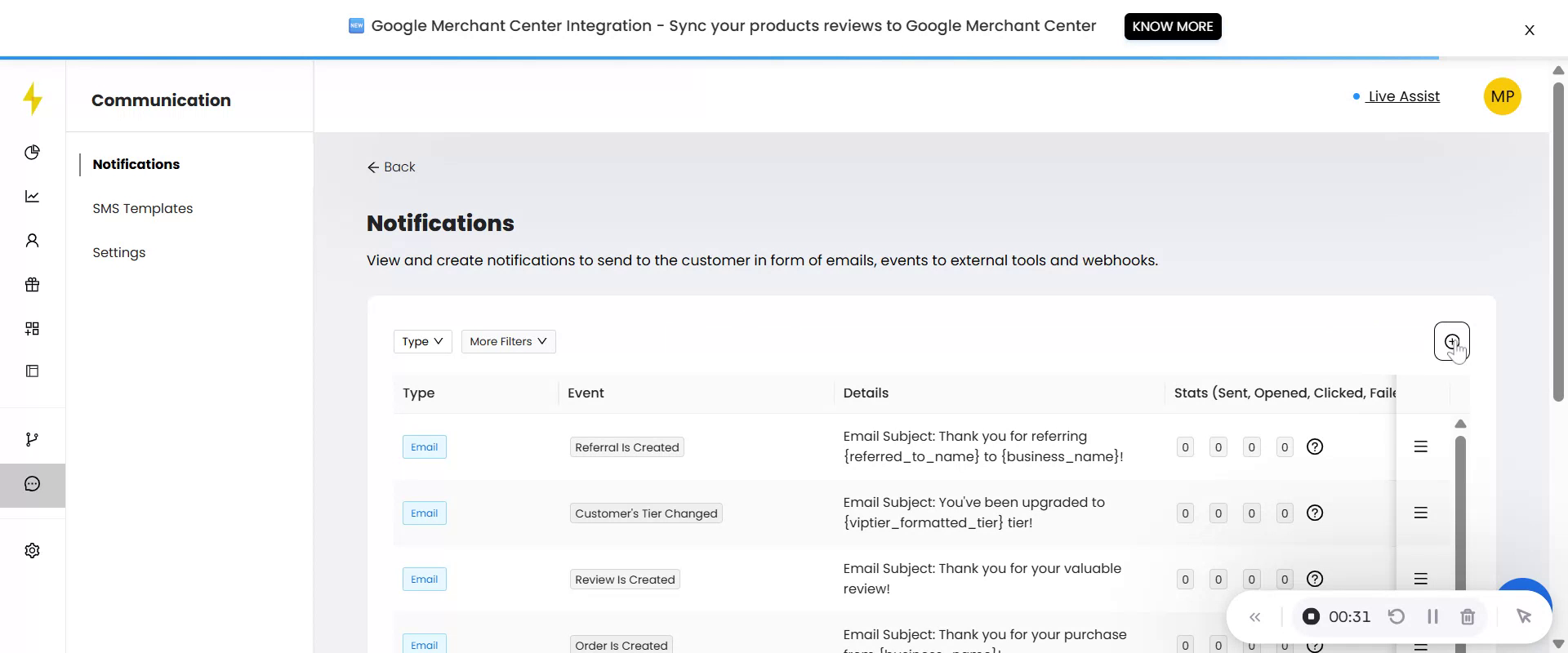Open the gift rewards icon in sidebar
The image size is (1568, 653).
pos(33,285)
